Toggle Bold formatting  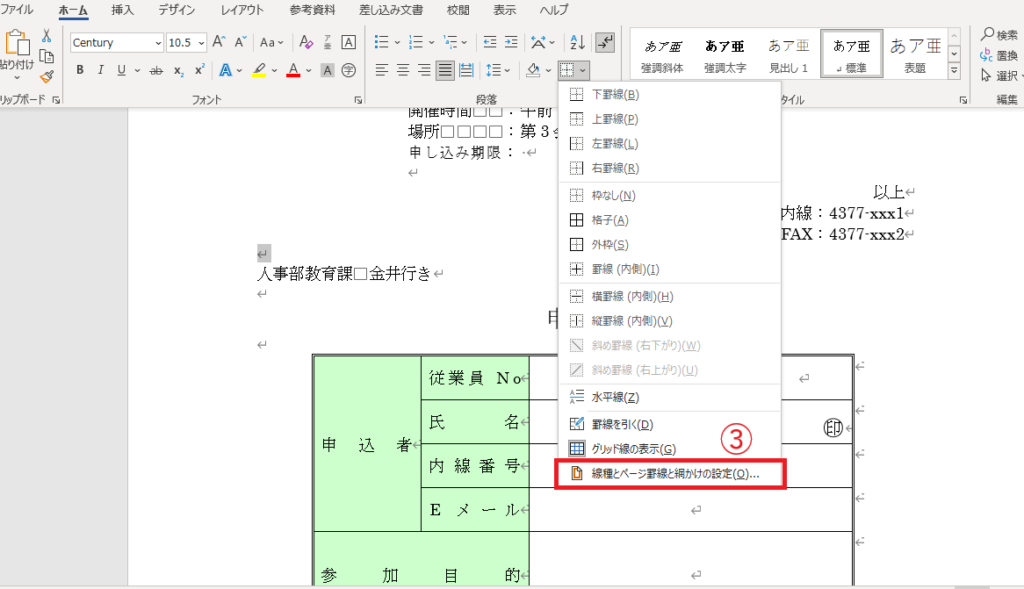pos(80,71)
